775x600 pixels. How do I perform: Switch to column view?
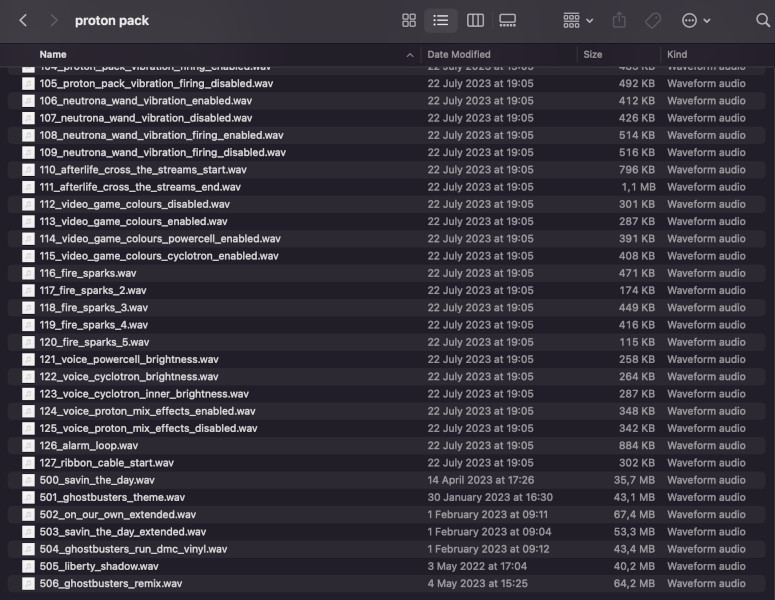[x=475, y=21]
